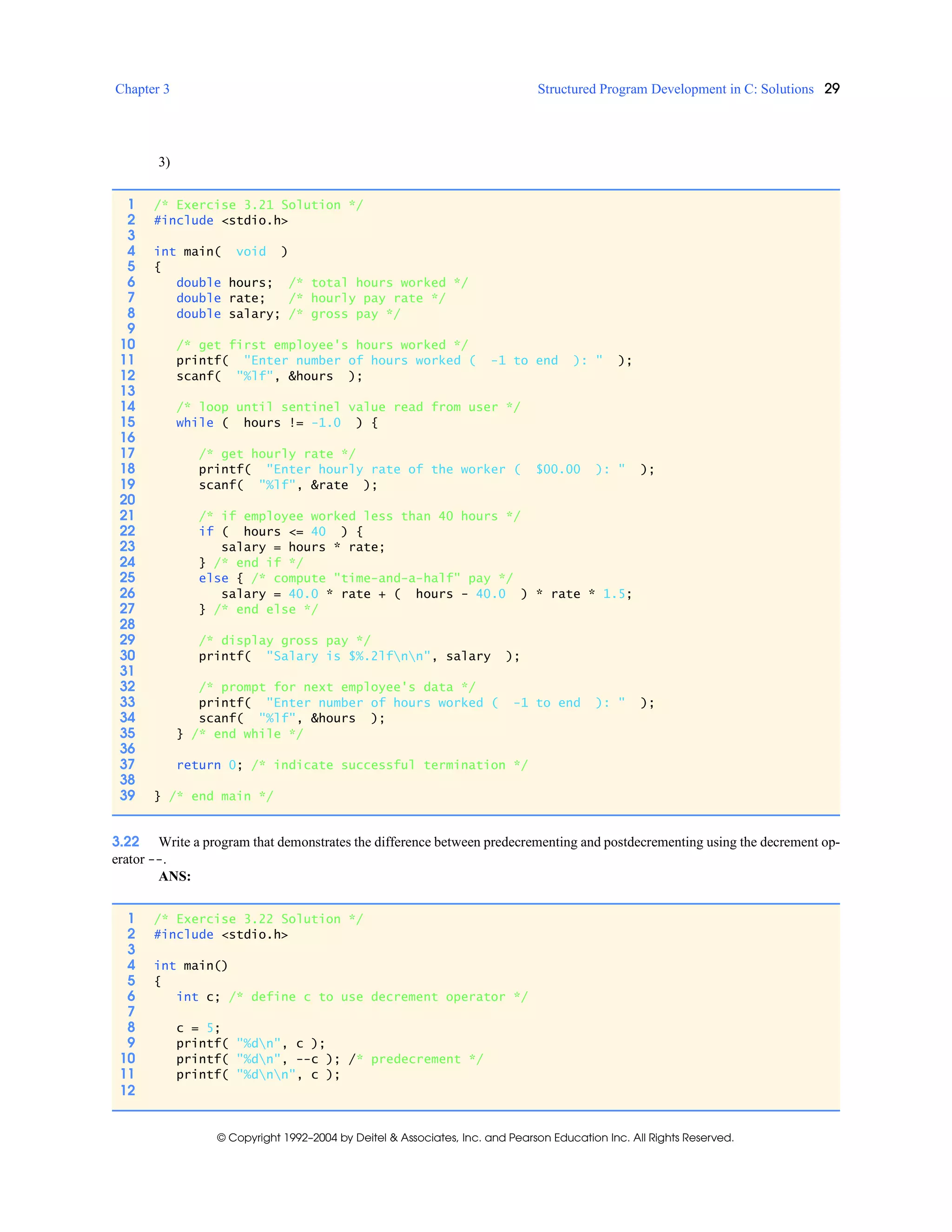Click 'double salary;' declaration line
This screenshot has width=952, height=1232.
[x=288, y=314]
